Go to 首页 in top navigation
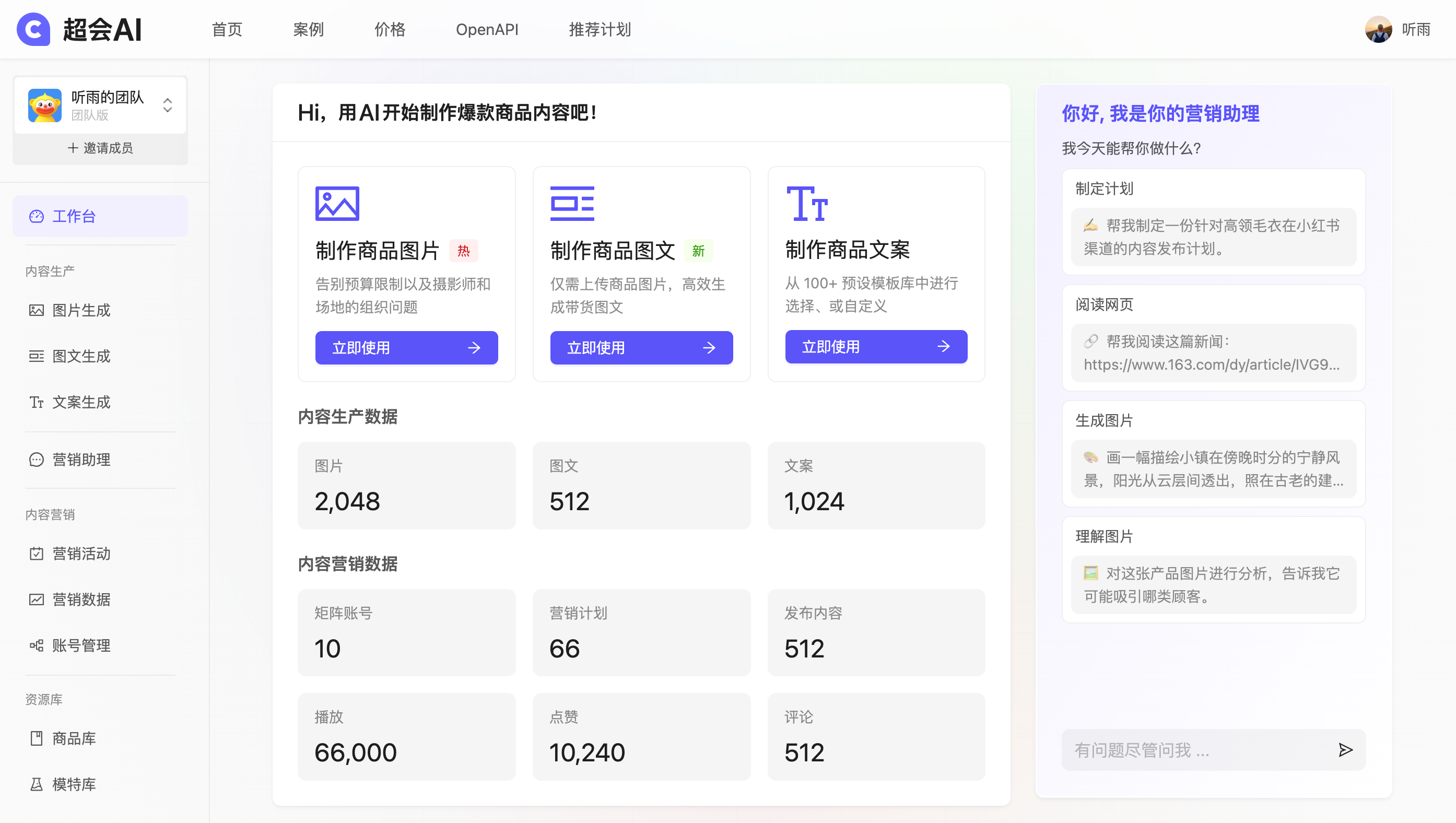1456x823 pixels. coord(227,29)
